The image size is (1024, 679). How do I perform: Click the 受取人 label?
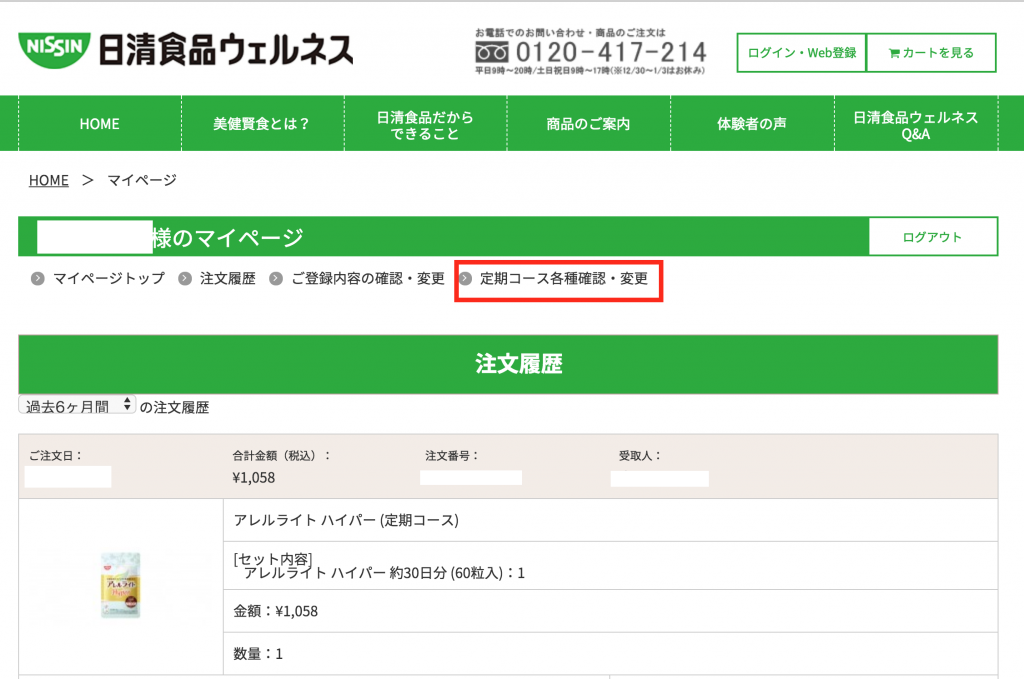640,456
